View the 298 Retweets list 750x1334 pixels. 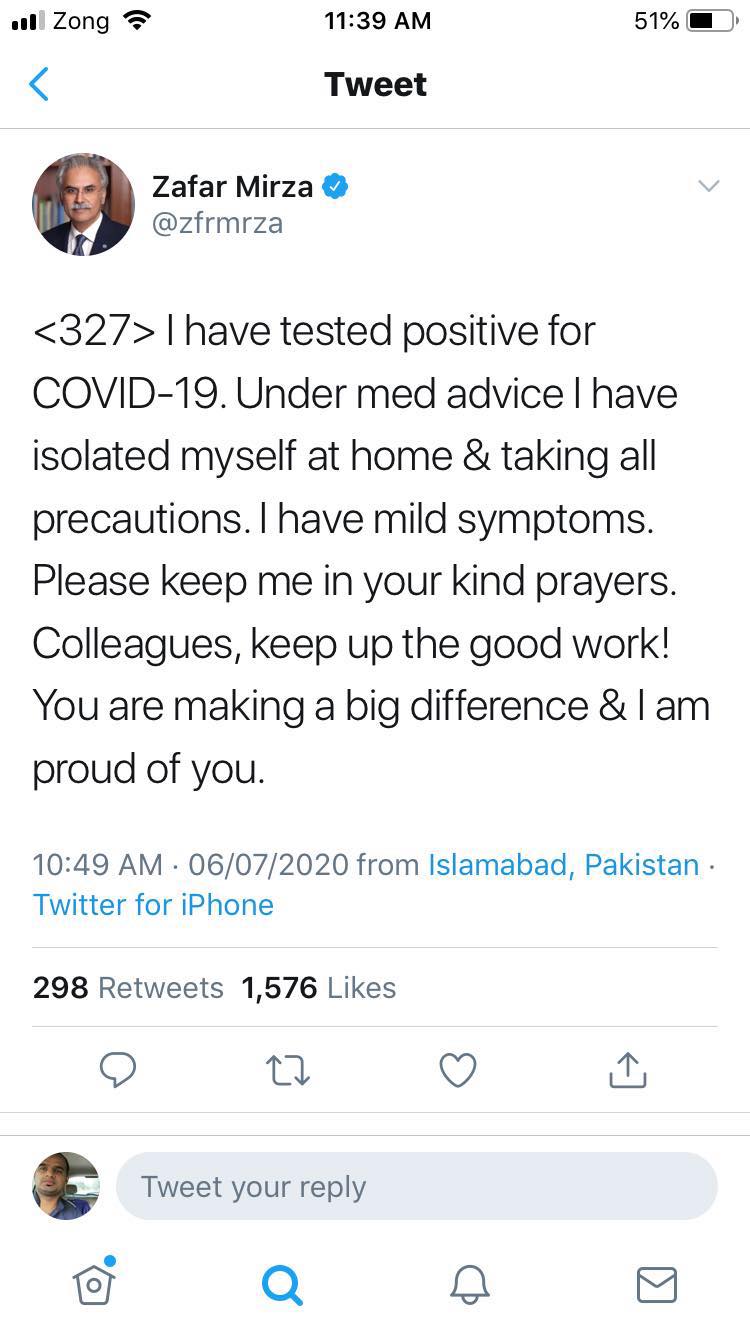click(x=128, y=987)
